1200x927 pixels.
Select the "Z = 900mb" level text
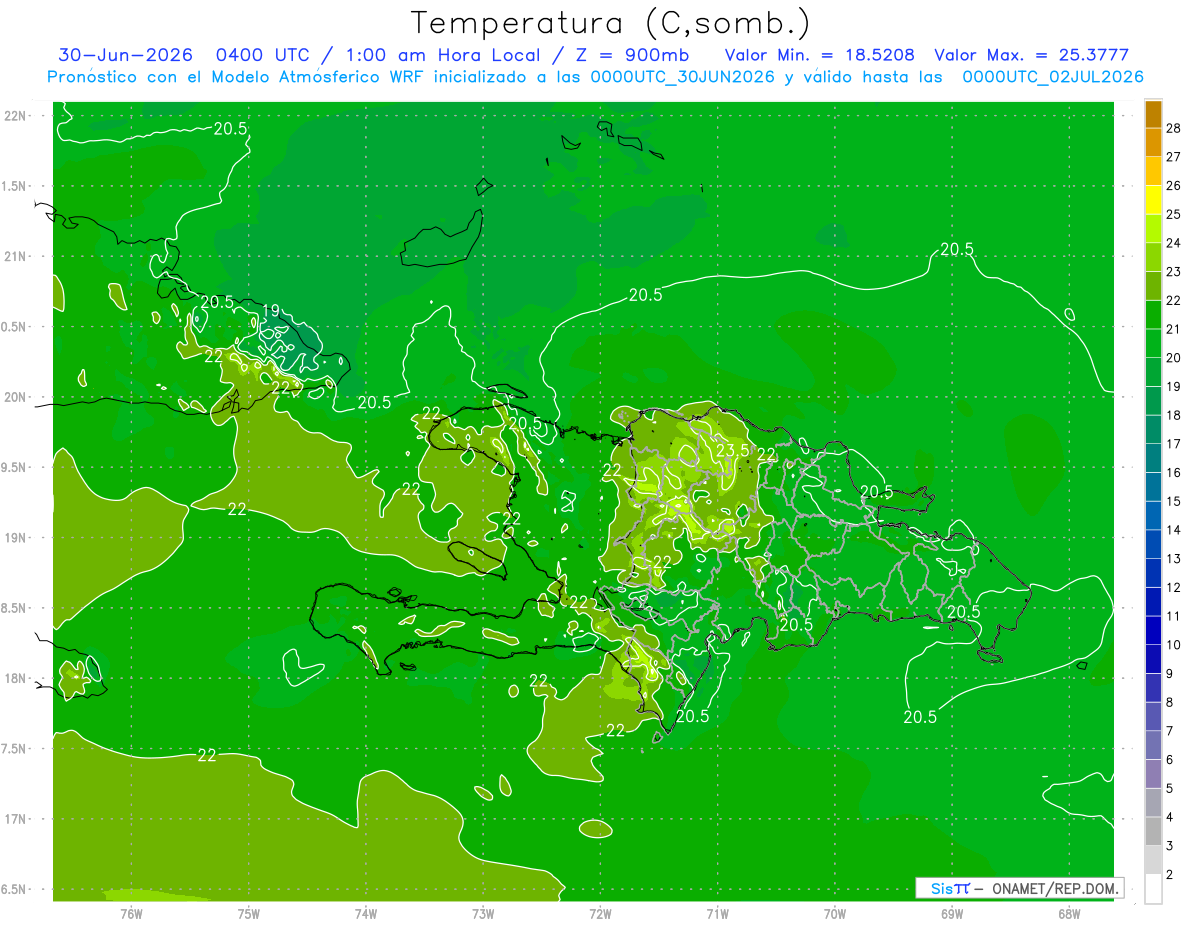point(631,55)
